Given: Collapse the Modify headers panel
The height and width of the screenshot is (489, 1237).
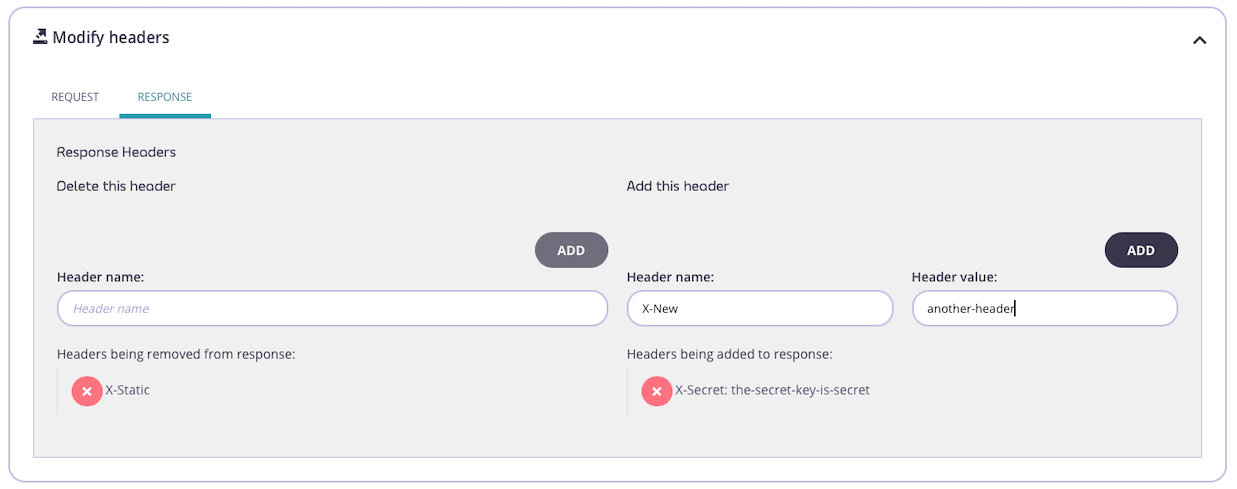Looking at the screenshot, I should tap(1199, 40).
